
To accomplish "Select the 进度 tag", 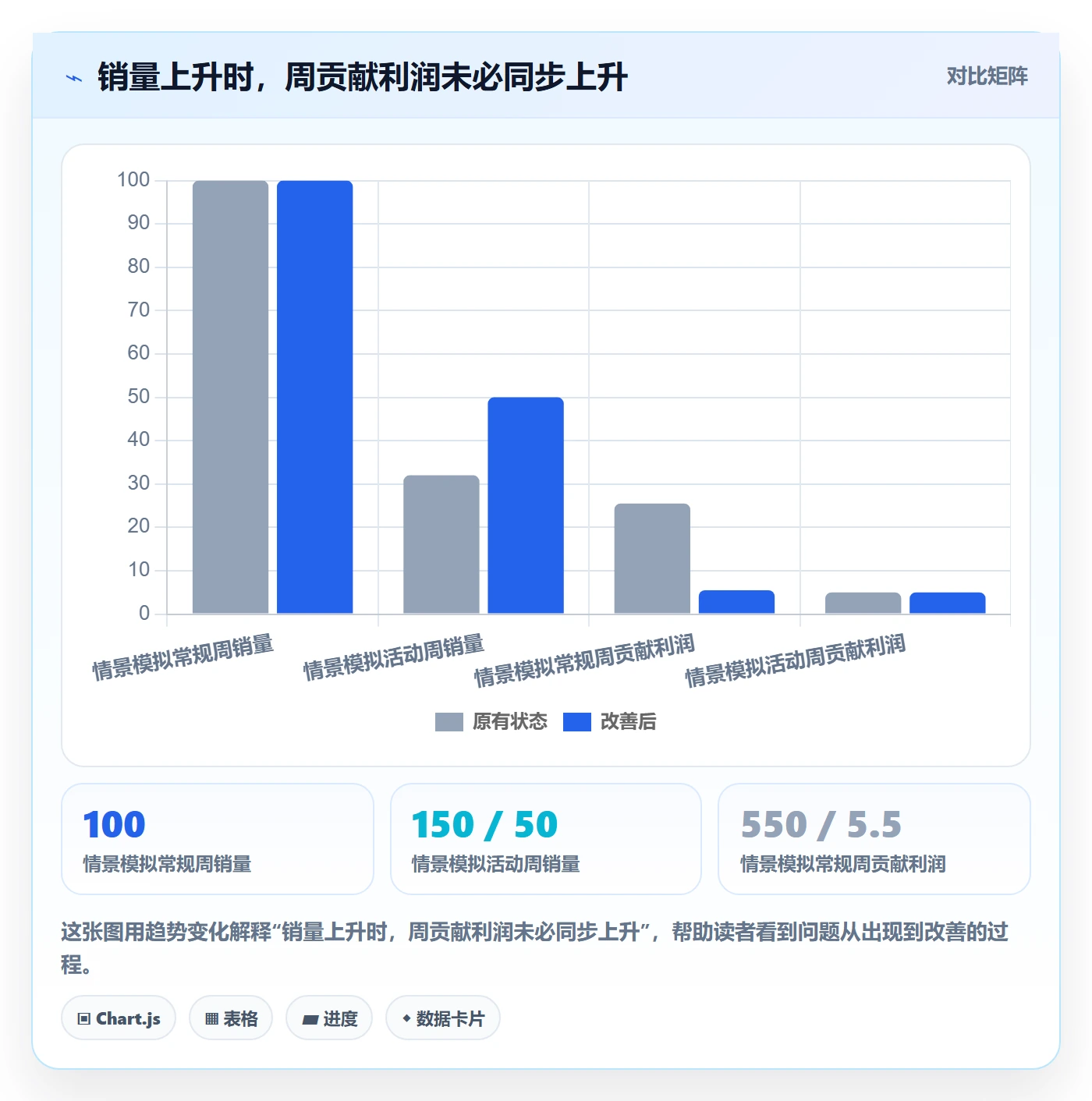I will click(x=329, y=1018).
